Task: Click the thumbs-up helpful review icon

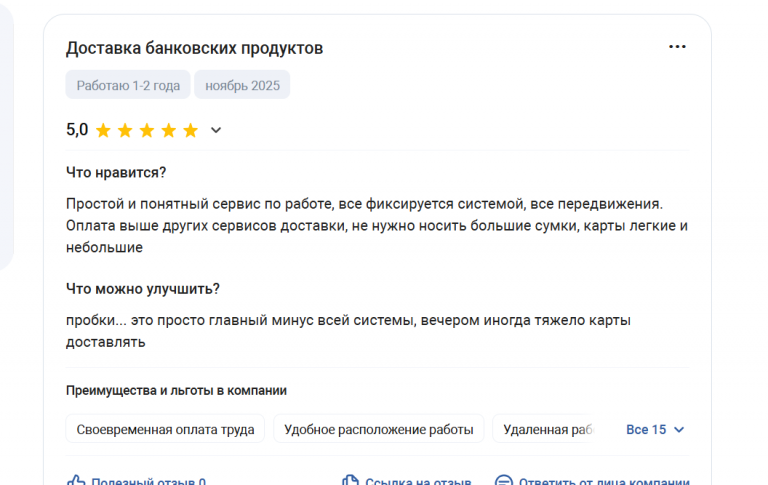Action: coord(76,481)
